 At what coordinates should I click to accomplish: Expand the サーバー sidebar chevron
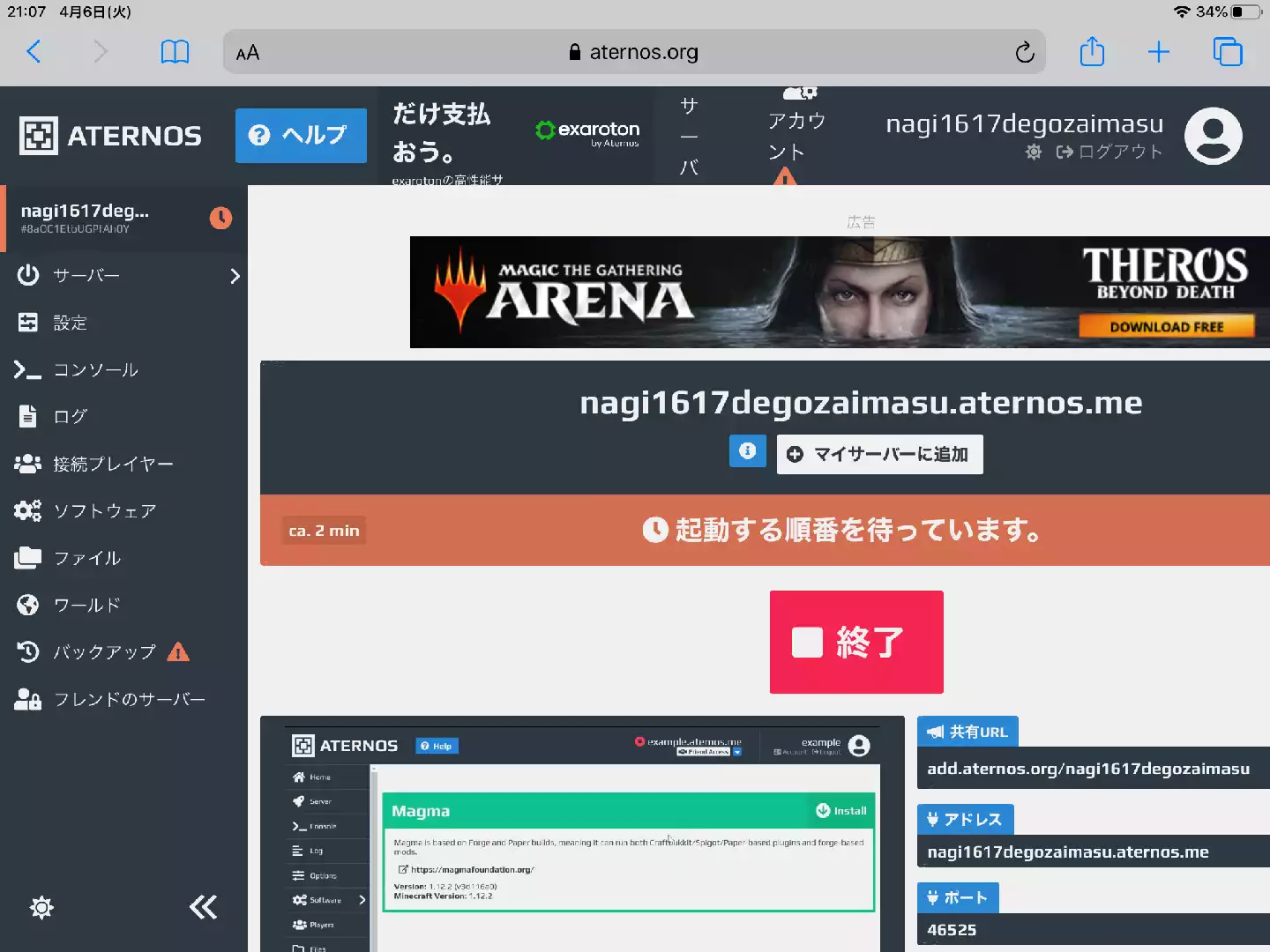235,276
